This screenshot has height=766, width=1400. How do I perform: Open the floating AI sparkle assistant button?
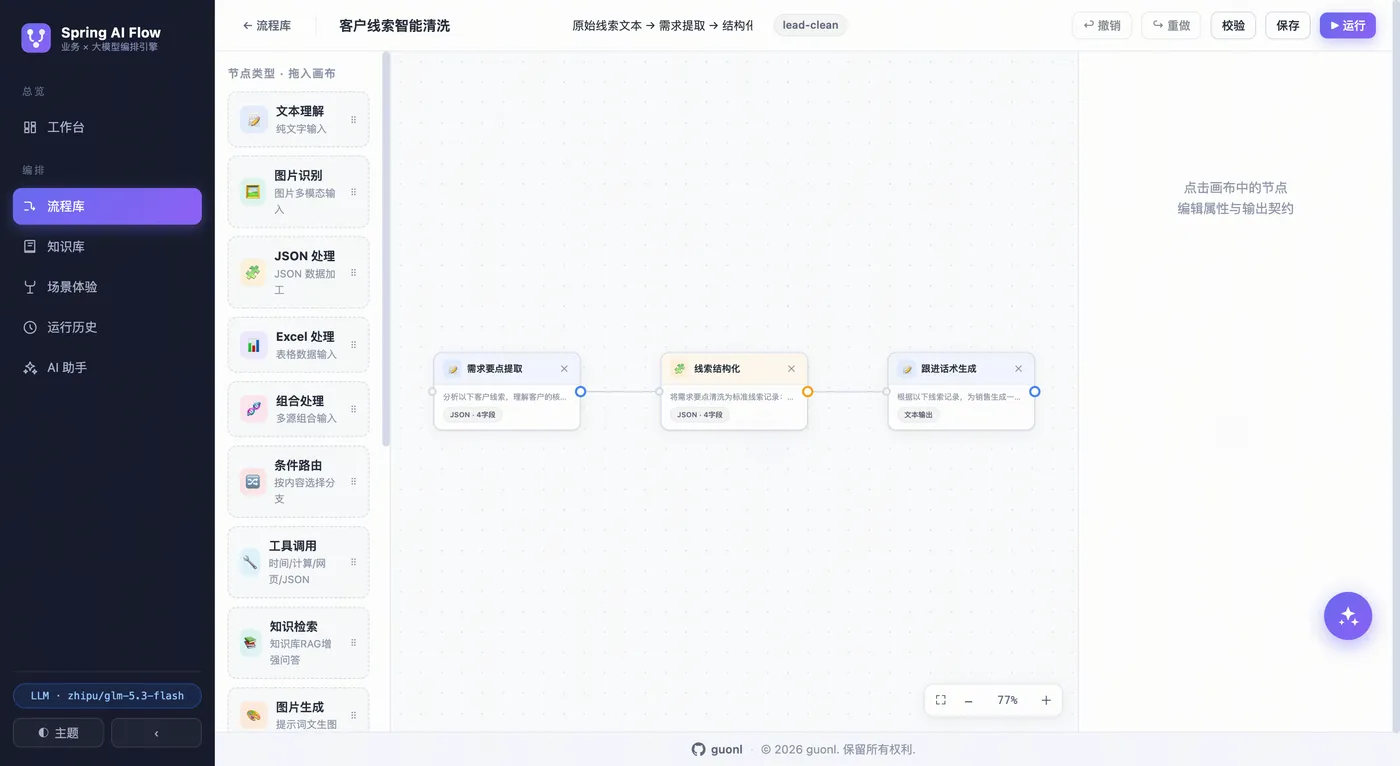1348,616
